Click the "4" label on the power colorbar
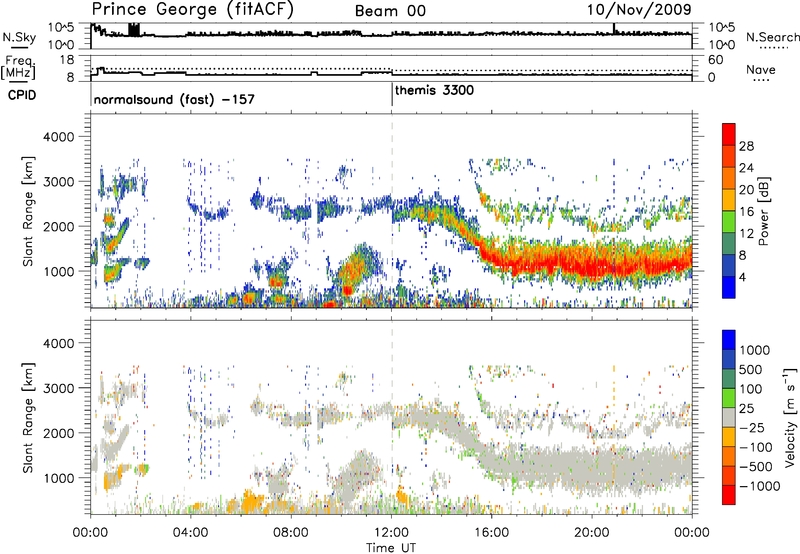This screenshot has width=800, height=554. pyautogui.click(x=742, y=278)
